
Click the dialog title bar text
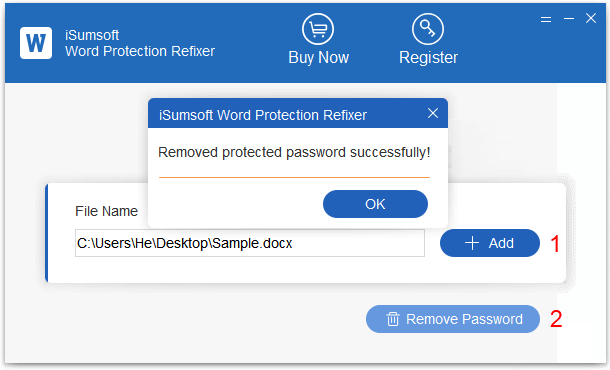click(263, 115)
